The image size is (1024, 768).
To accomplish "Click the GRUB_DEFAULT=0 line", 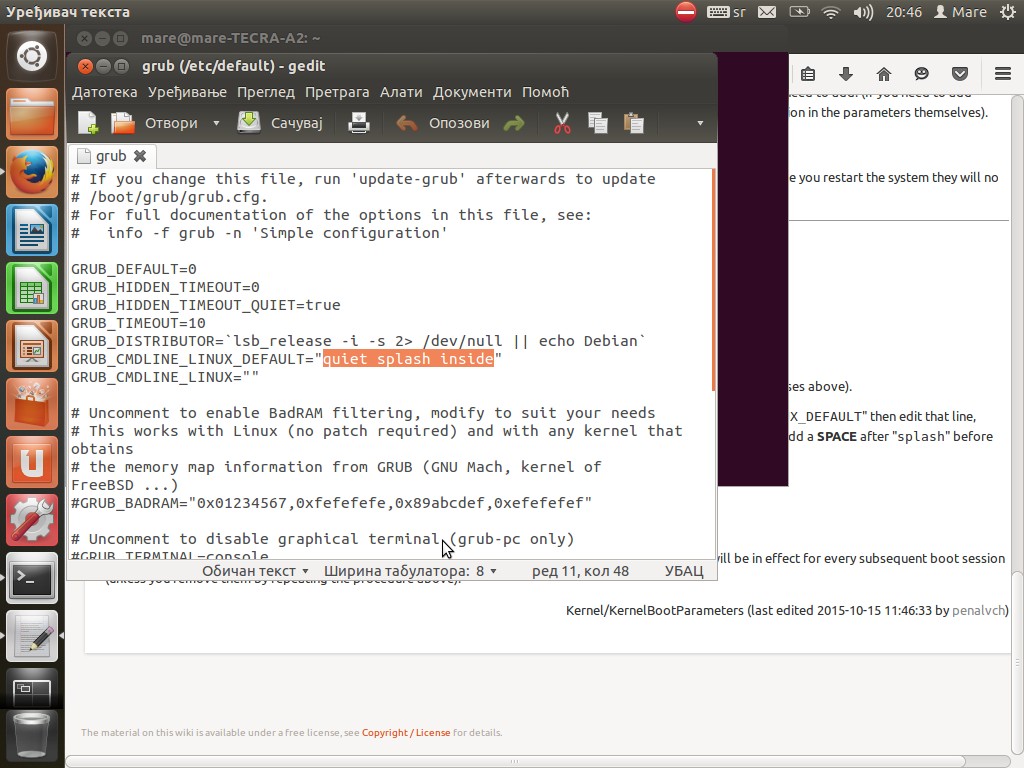I will [x=134, y=269].
